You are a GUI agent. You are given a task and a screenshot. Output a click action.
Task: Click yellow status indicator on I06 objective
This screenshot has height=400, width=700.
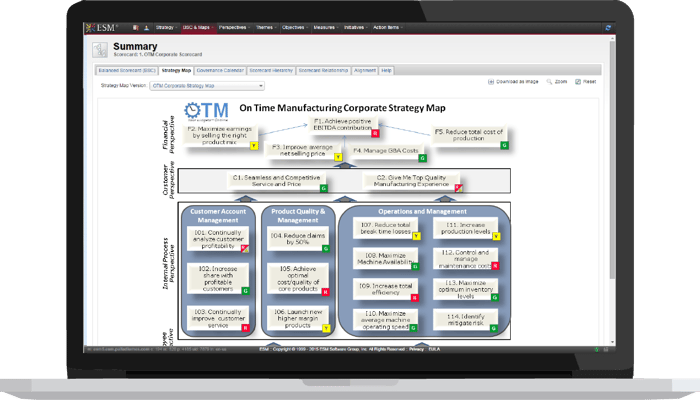pyautogui.click(x=326, y=329)
